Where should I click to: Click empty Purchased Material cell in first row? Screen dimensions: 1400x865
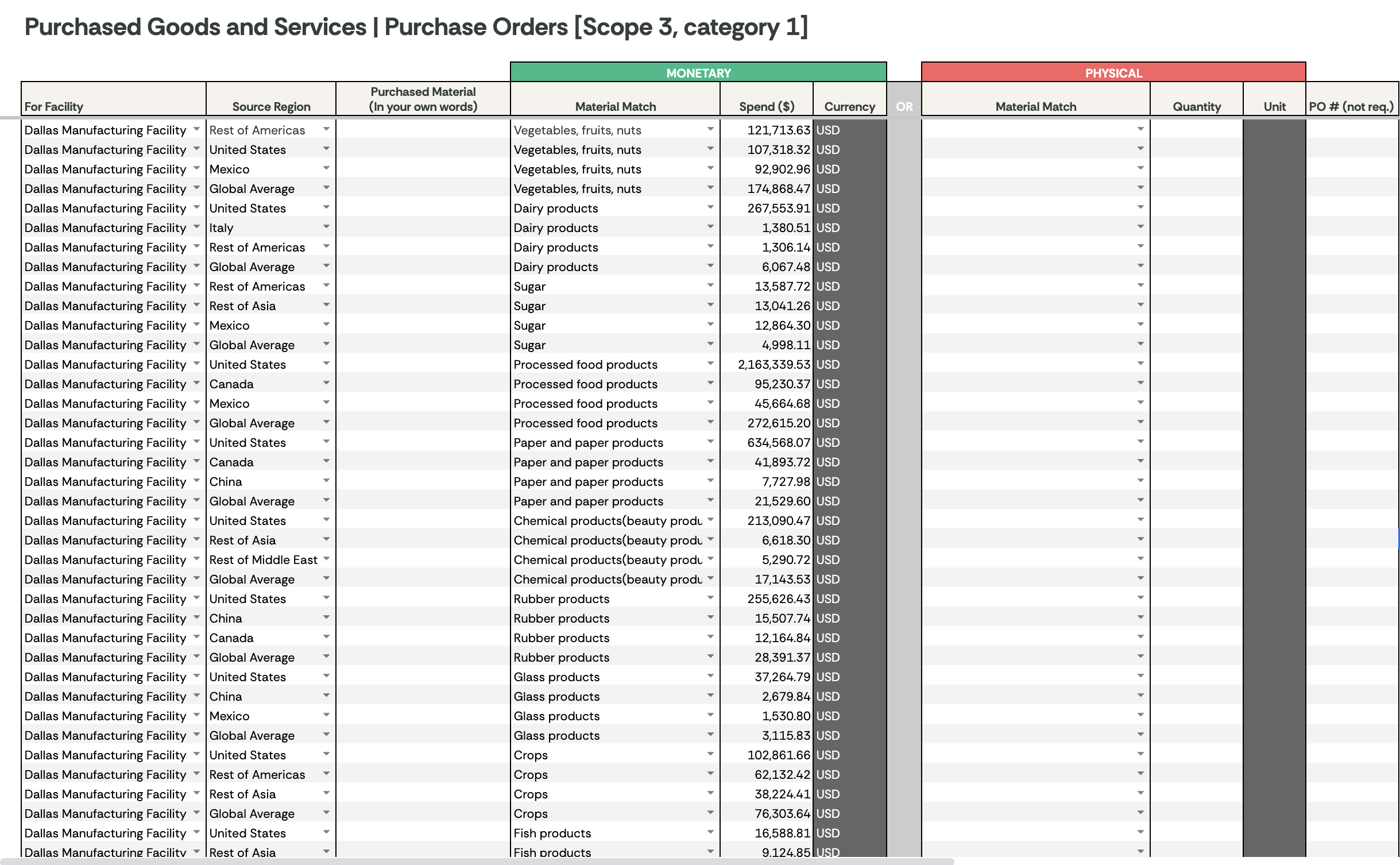(423, 130)
